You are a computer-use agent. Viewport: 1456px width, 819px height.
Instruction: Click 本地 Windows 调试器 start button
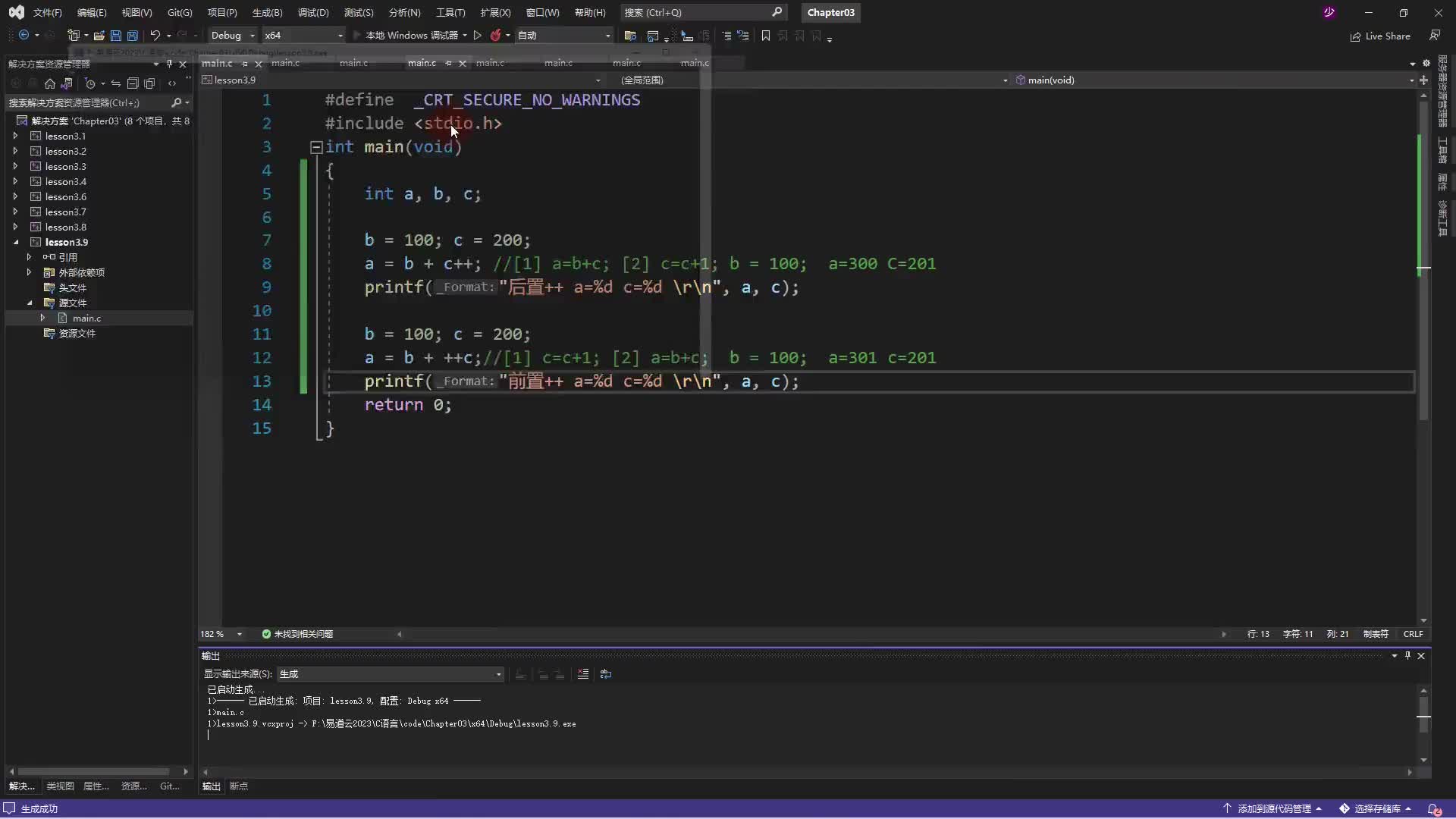(x=410, y=36)
